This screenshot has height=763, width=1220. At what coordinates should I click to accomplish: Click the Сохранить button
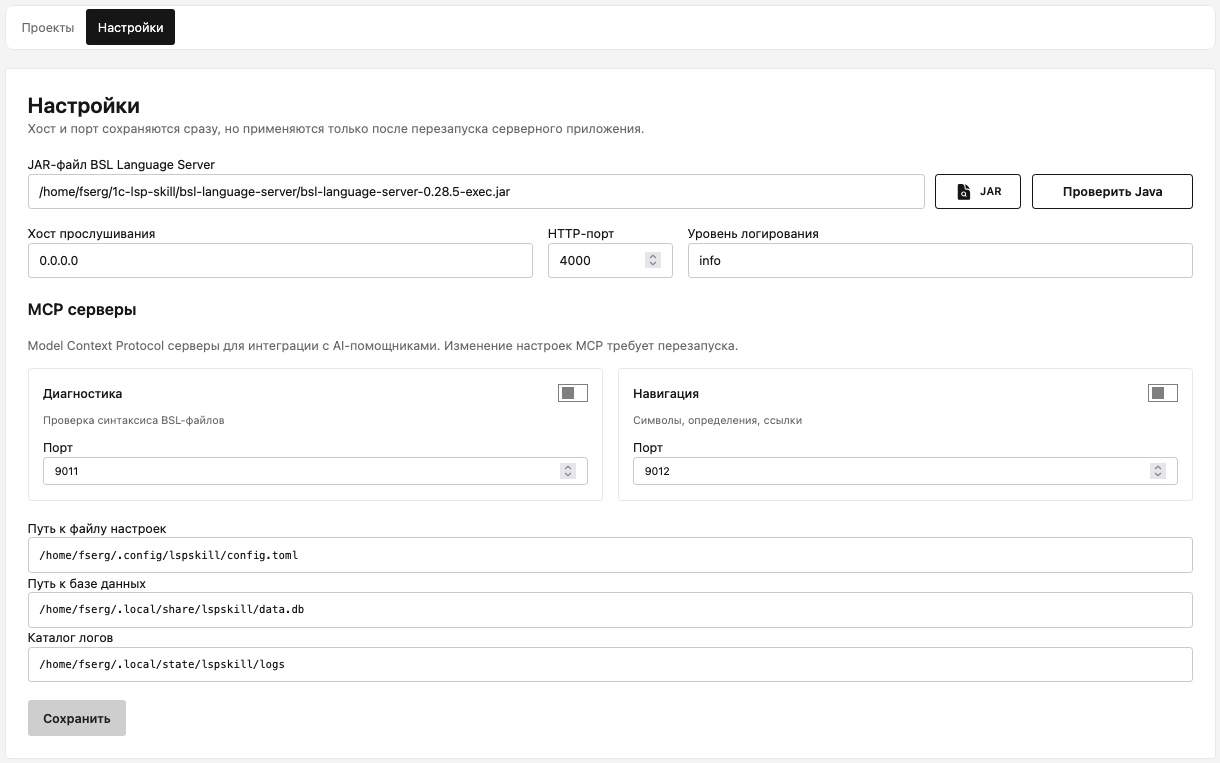tap(77, 718)
